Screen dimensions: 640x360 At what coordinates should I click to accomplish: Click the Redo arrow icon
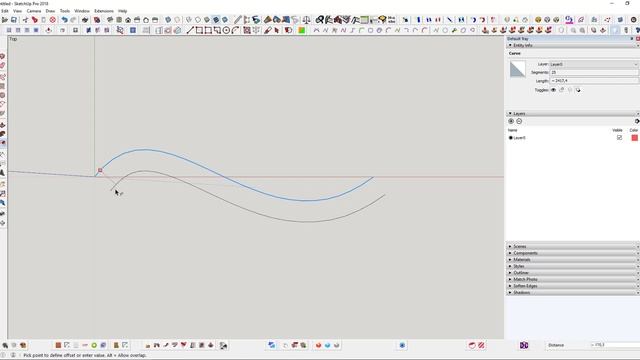[73, 20]
